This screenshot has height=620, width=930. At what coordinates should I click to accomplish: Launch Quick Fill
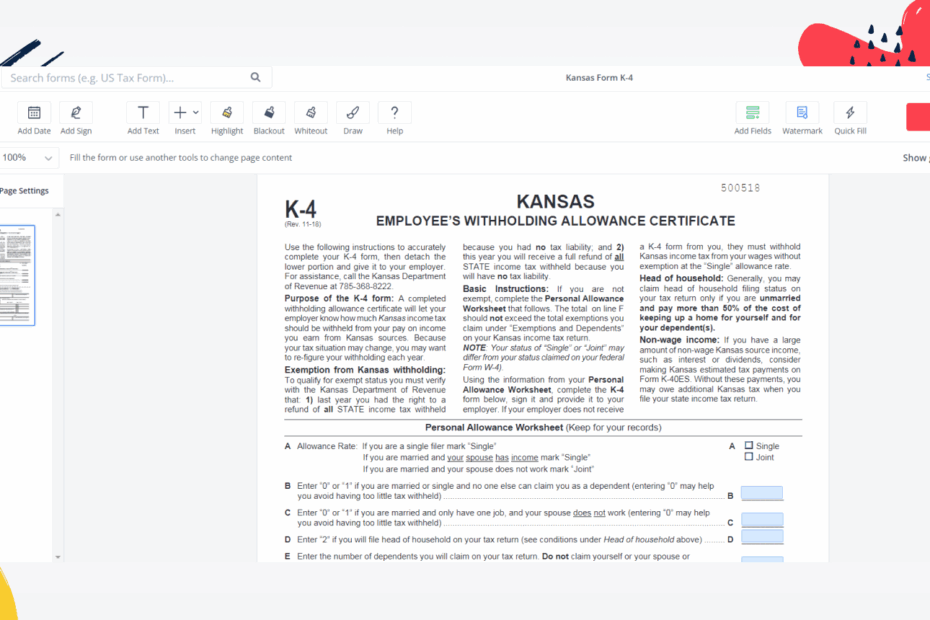click(849, 117)
